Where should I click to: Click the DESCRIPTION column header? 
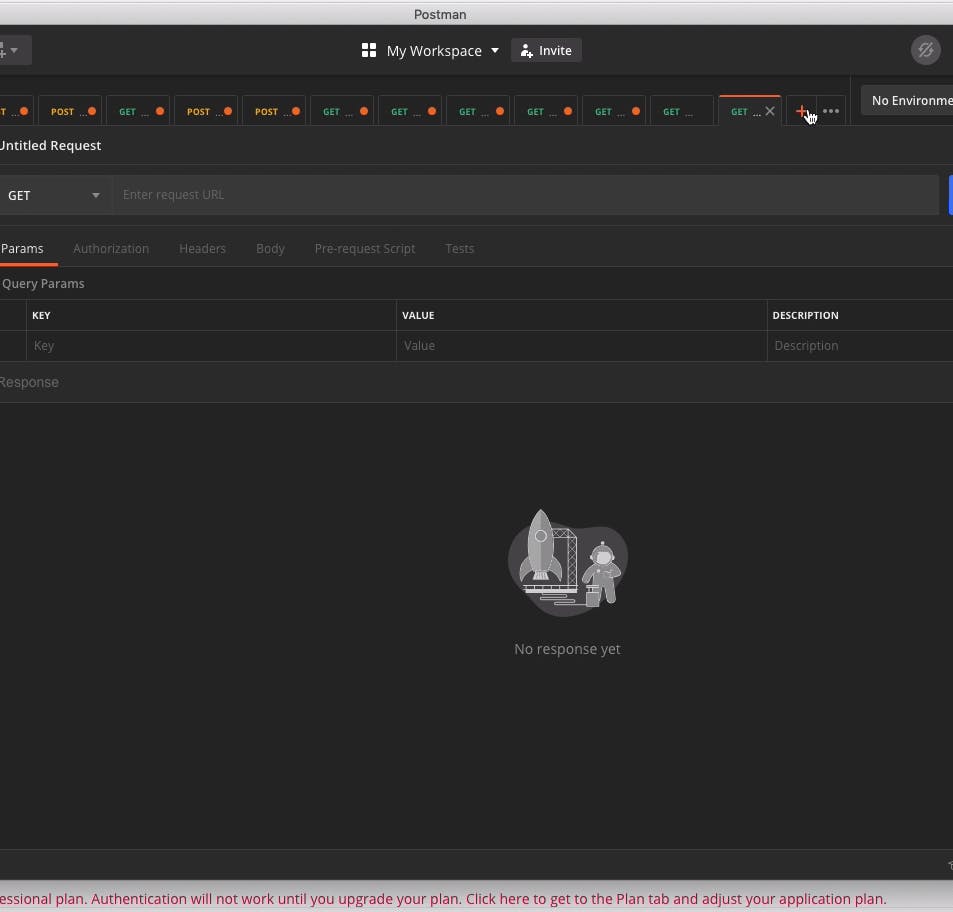[805, 315]
